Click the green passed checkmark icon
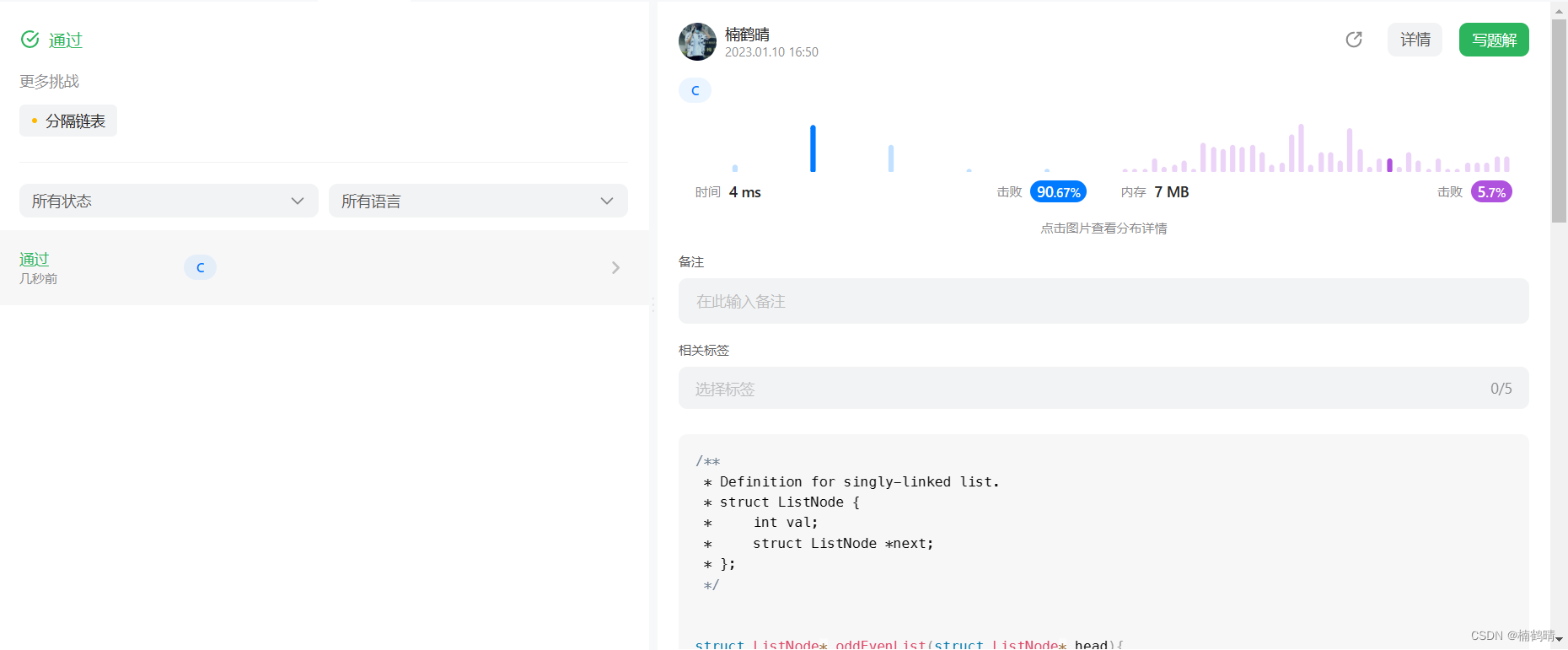Screen dimensions: 1568x650 click(30, 40)
